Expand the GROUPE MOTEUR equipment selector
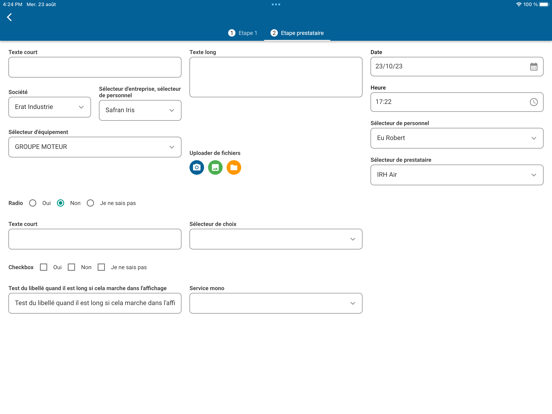 coord(95,147)
